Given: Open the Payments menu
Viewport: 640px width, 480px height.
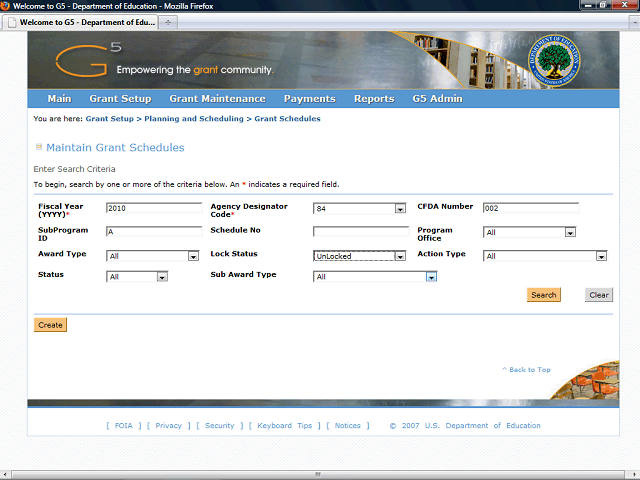Looking at the screenshot, I should click(x=310, y=99).
